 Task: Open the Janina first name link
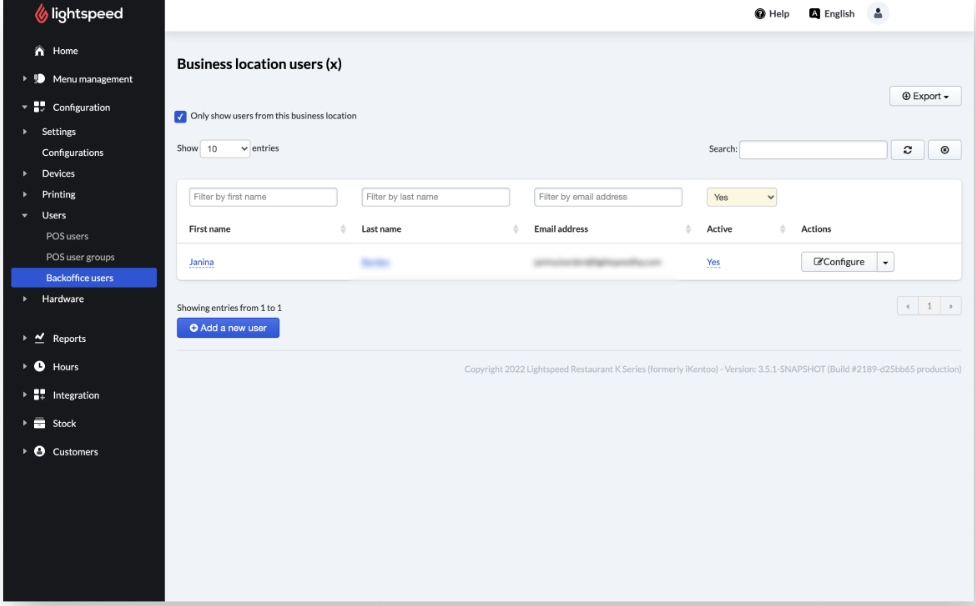click(201, 263)
